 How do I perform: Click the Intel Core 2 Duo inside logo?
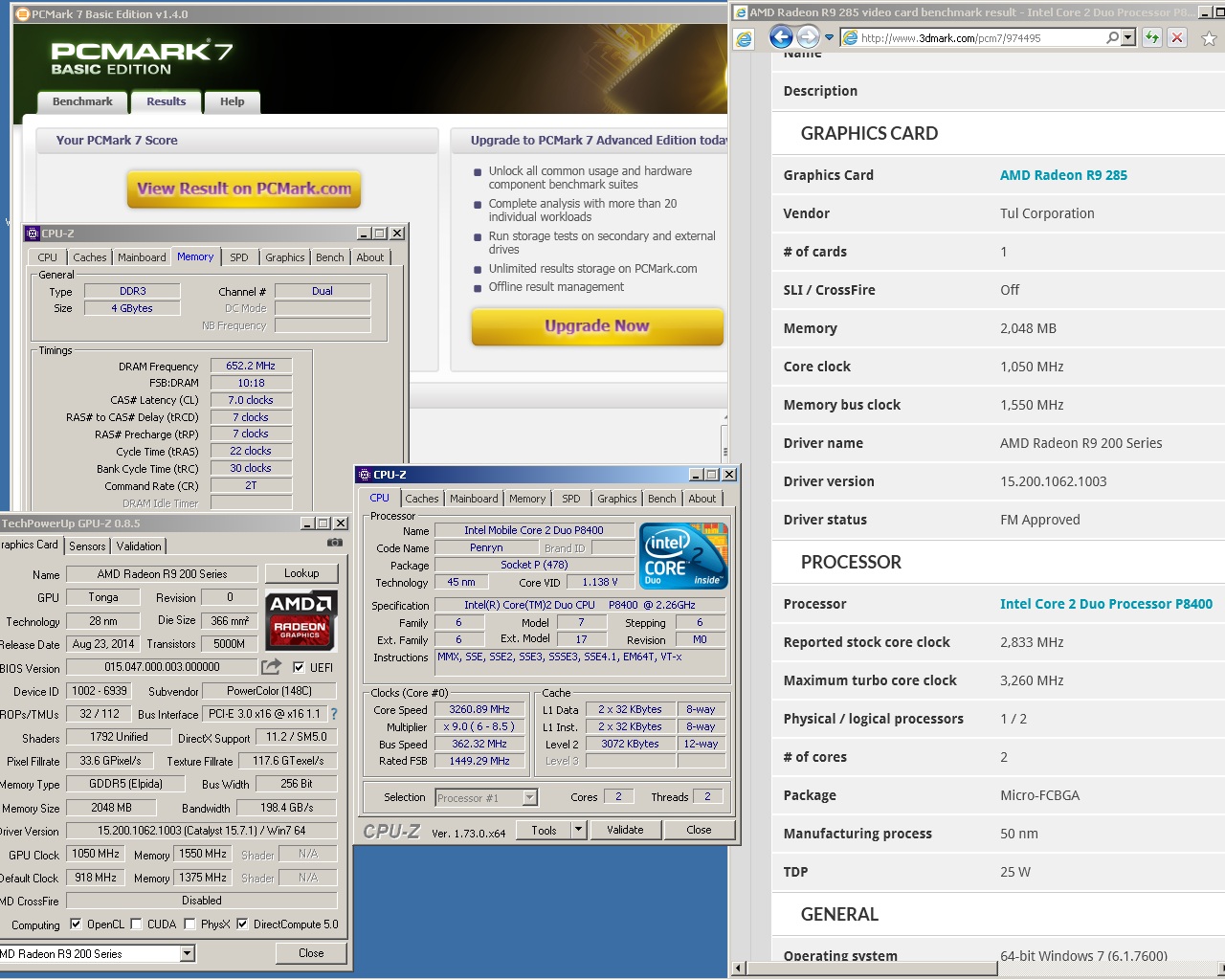point(683,555)
